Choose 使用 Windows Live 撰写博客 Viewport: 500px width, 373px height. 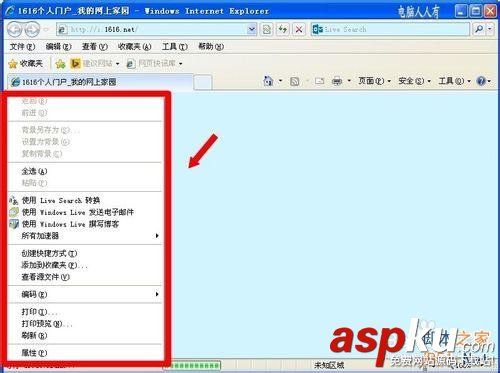(85, 224)
